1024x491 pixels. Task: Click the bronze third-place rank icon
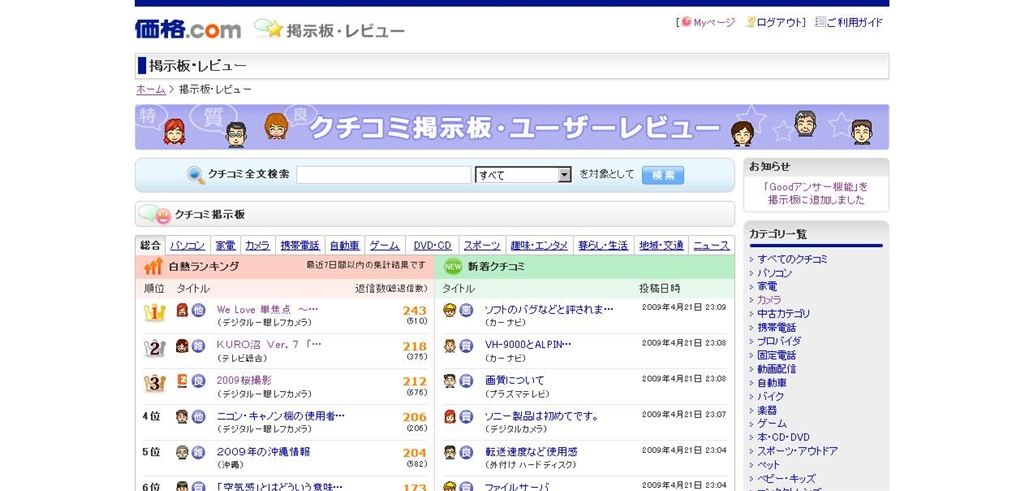pyautogui.click(x=154, y=383)
